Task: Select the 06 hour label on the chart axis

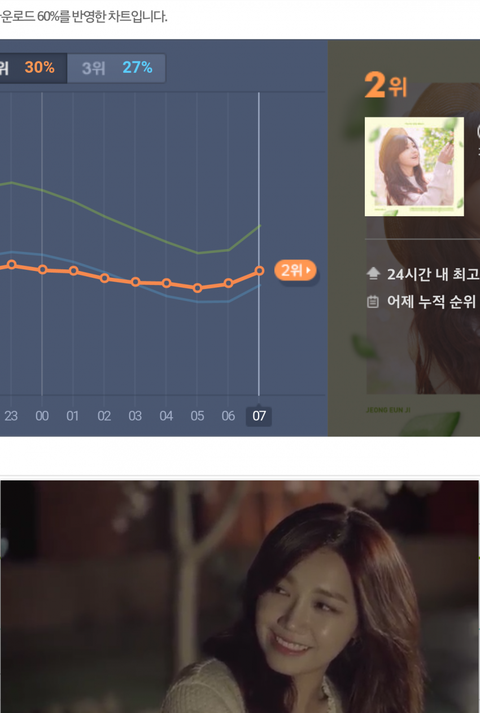Action: coord(228,416)
